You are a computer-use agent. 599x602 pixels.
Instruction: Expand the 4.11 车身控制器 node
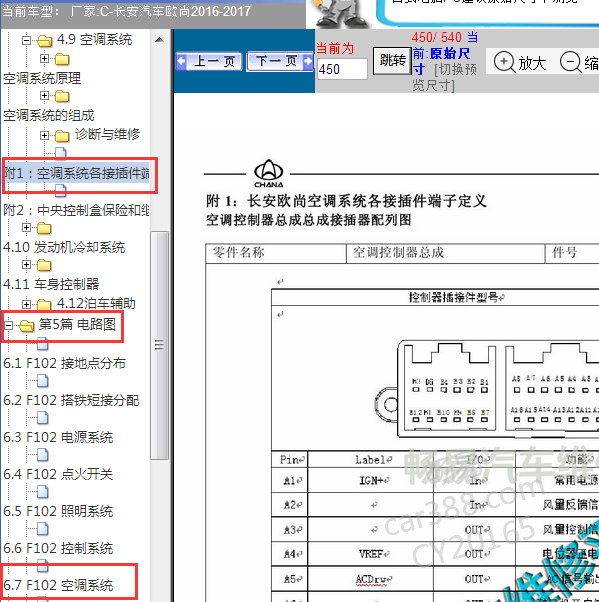(26, 264)
